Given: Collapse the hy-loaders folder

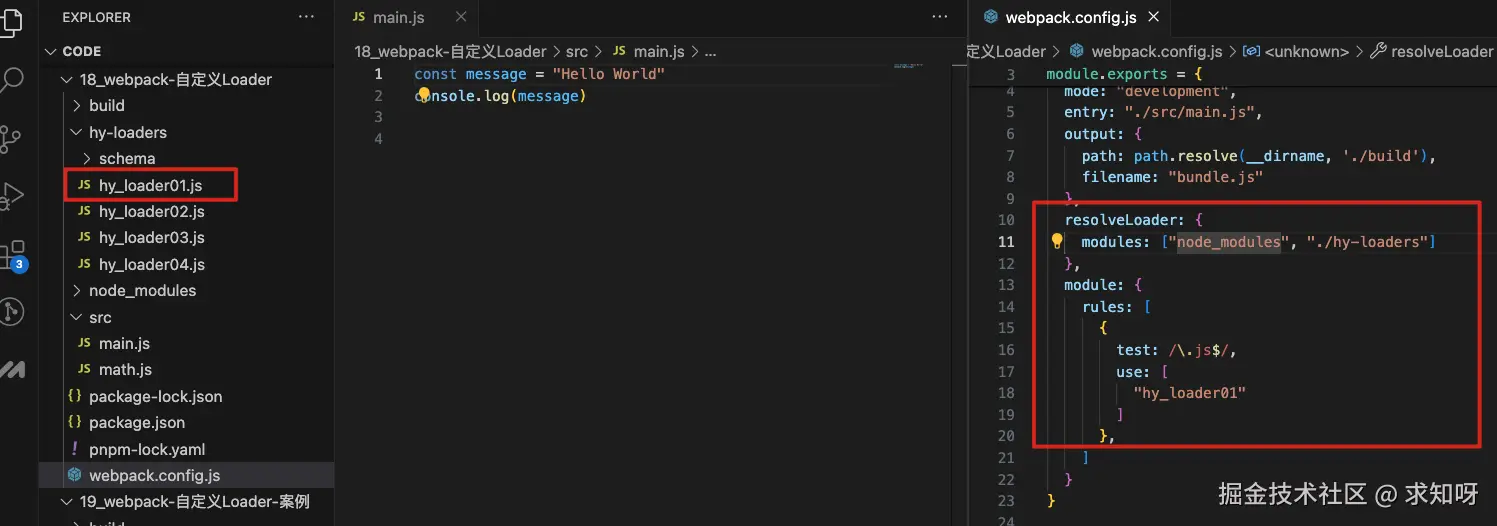Looking at the screenshot, I should [x=127, y=132].
